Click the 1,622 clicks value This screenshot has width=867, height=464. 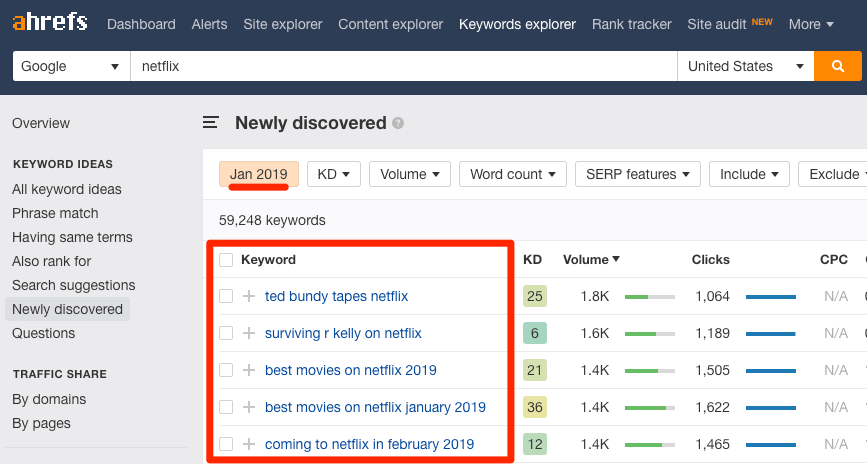tap(712, 408)
